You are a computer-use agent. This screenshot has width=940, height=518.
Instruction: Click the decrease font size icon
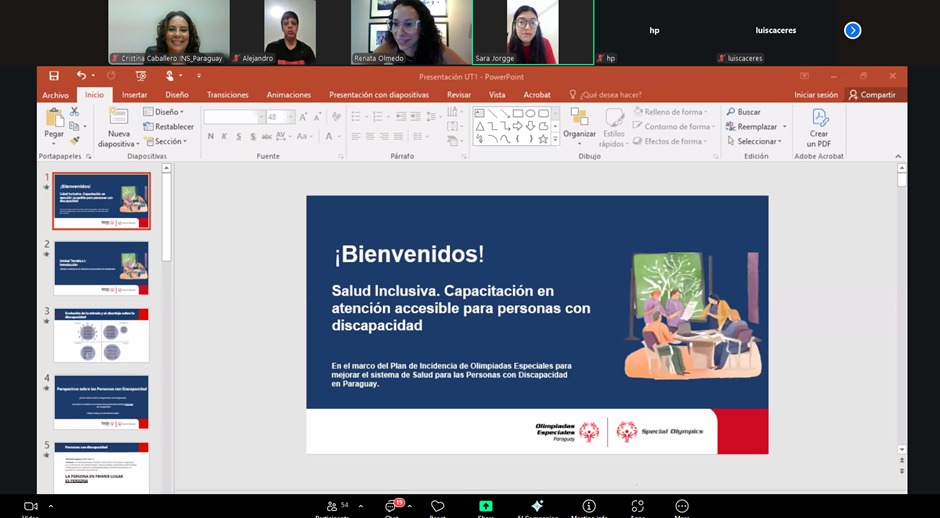[317, 117]
